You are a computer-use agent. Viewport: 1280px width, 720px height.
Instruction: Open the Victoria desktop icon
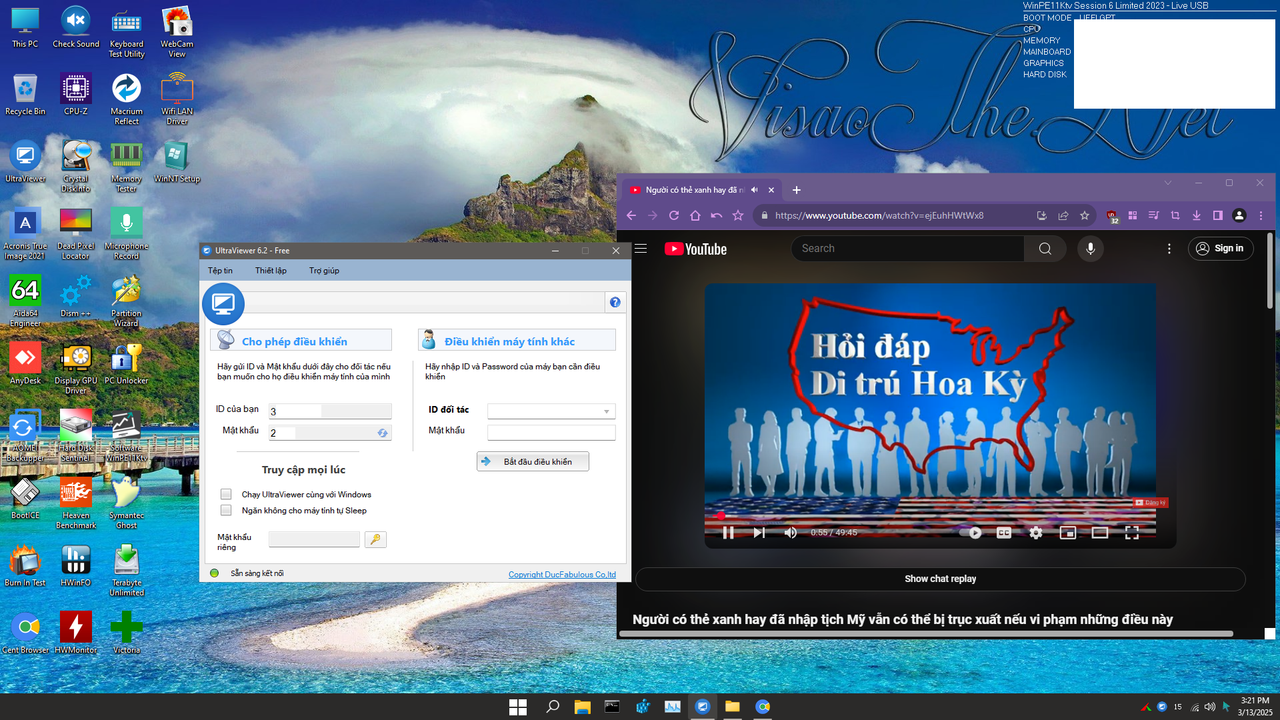(x=126, y=632)
